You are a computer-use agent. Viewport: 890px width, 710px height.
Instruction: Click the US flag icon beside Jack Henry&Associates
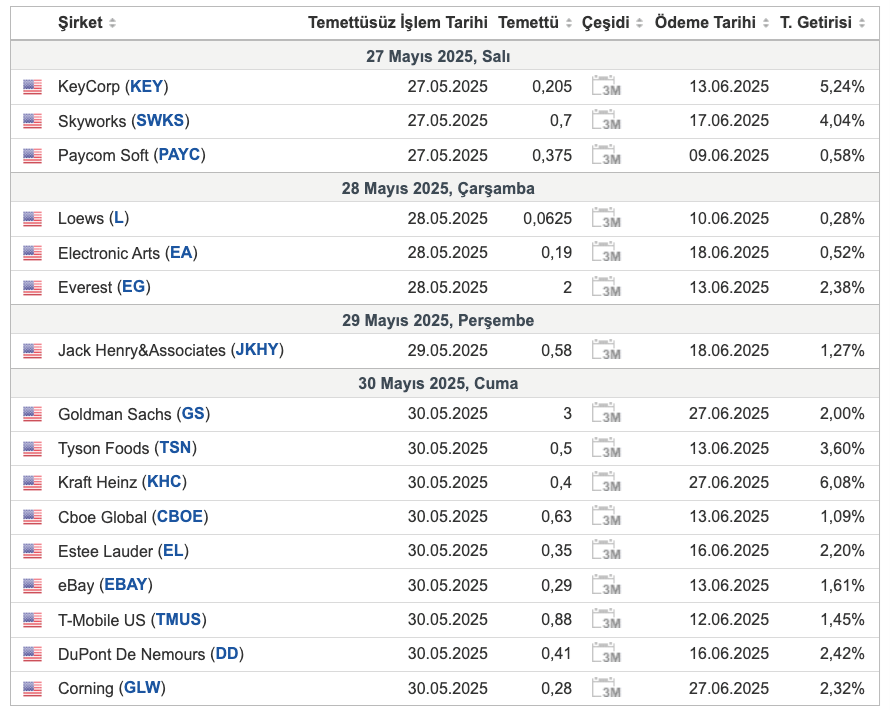tap(32, 350)
